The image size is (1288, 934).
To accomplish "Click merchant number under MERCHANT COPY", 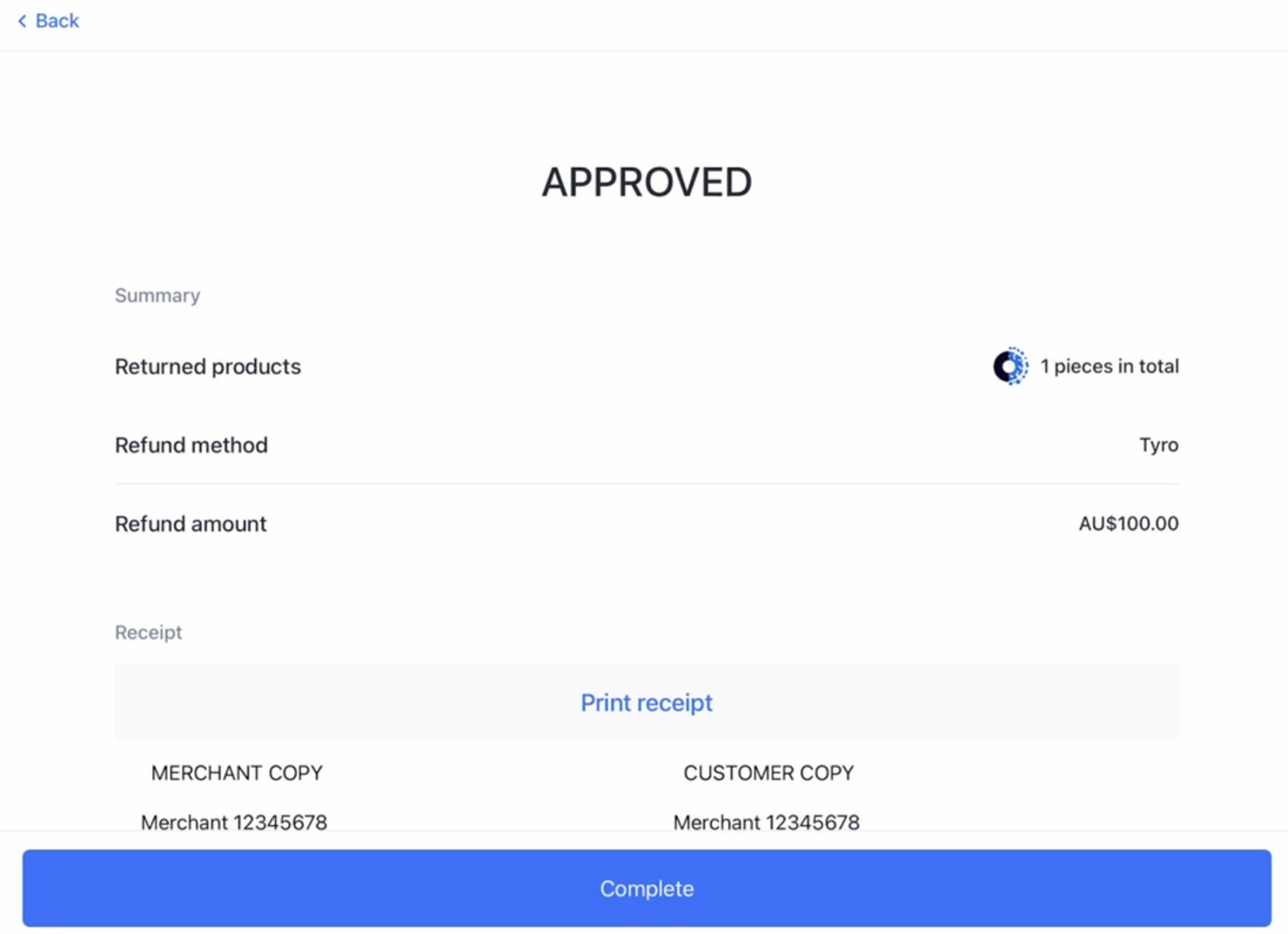I will pos(234,822).
